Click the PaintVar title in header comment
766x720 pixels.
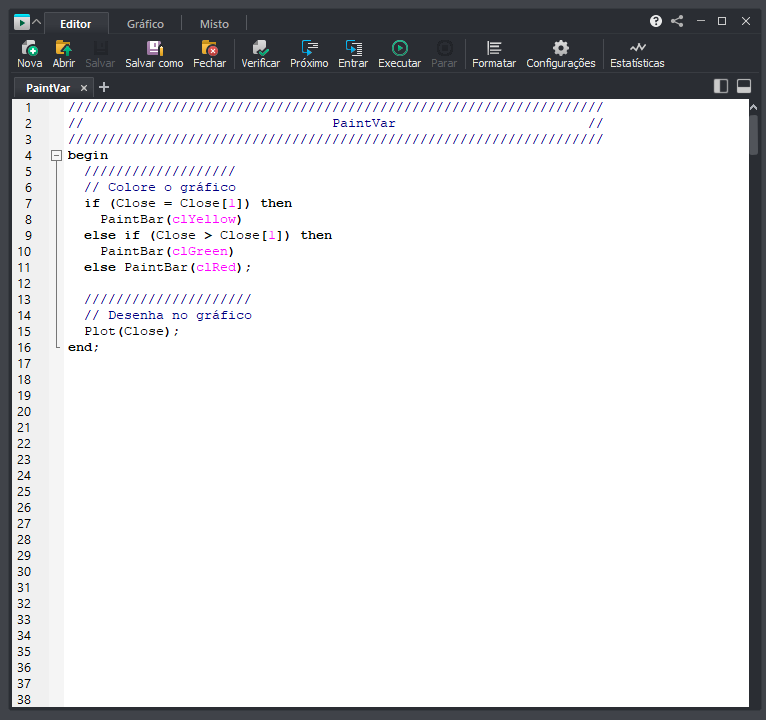tap(364, 124)
